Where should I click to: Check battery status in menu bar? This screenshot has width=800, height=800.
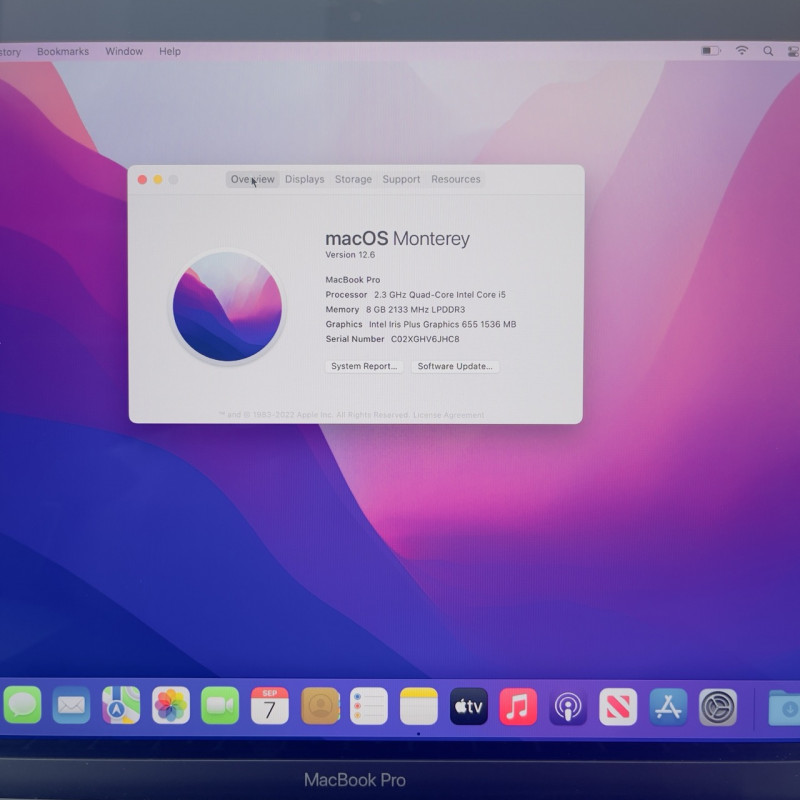(711, 51)
